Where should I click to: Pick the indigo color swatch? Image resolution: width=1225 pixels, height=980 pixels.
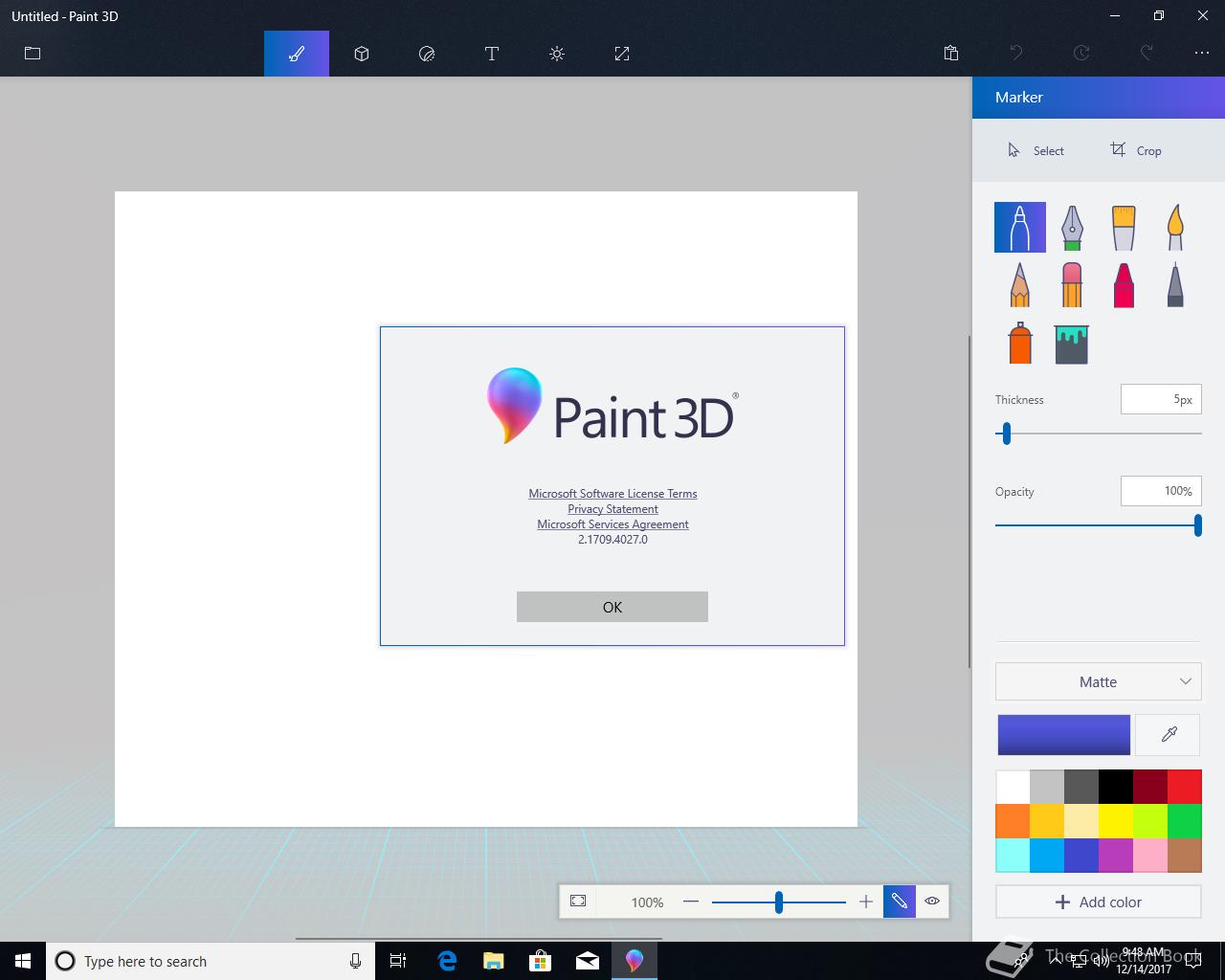click(1081, 856)
